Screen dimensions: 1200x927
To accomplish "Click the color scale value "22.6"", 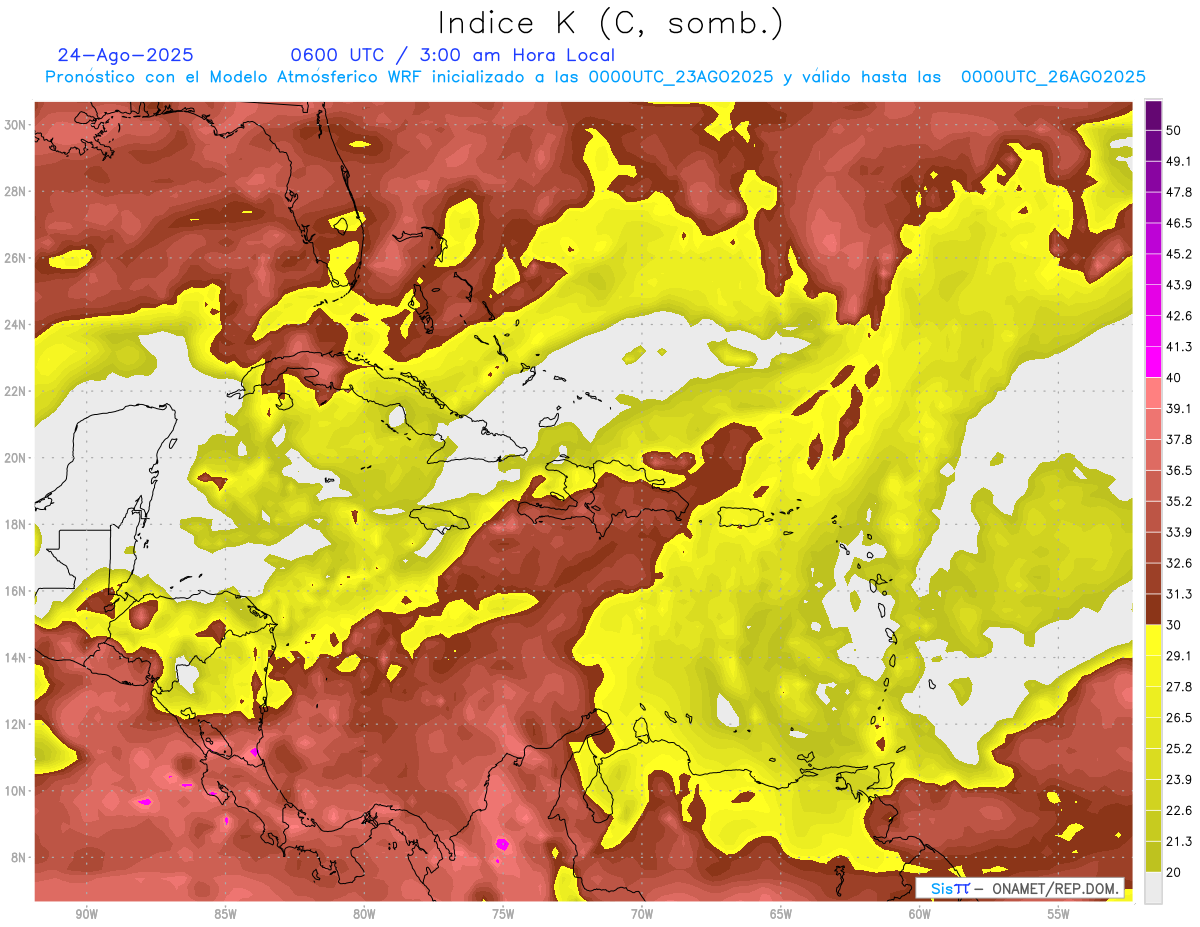I will point(1178,811).
